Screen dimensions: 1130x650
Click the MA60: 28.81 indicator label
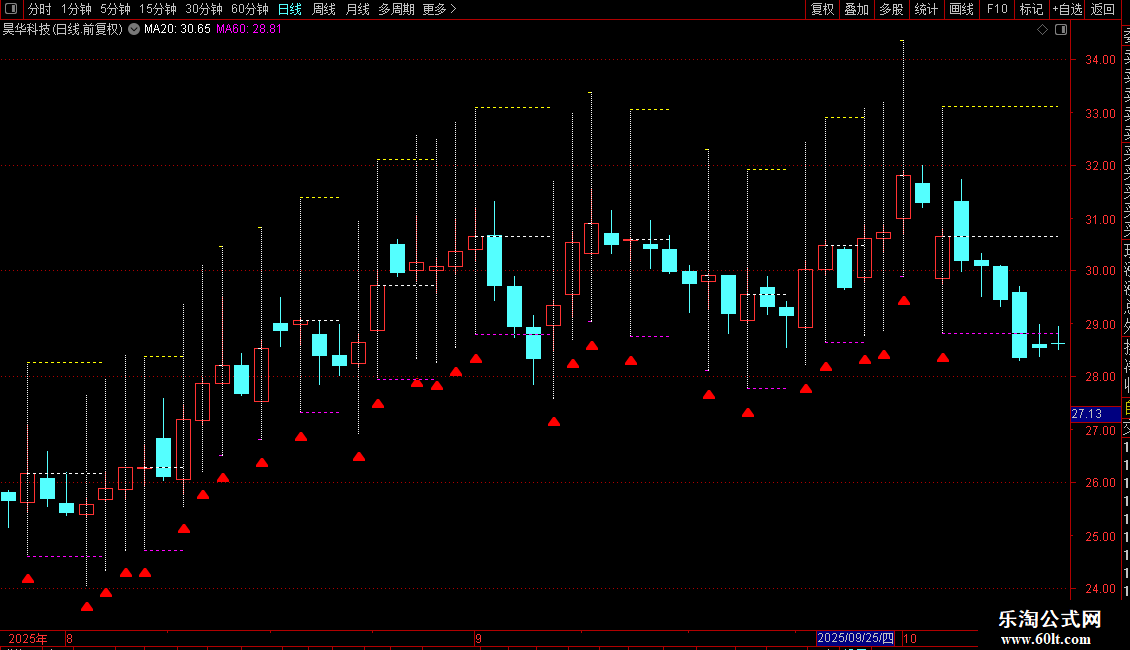coord(249,29)
